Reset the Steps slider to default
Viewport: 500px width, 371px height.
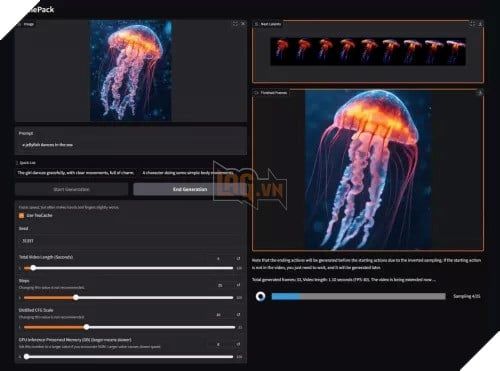238,285
